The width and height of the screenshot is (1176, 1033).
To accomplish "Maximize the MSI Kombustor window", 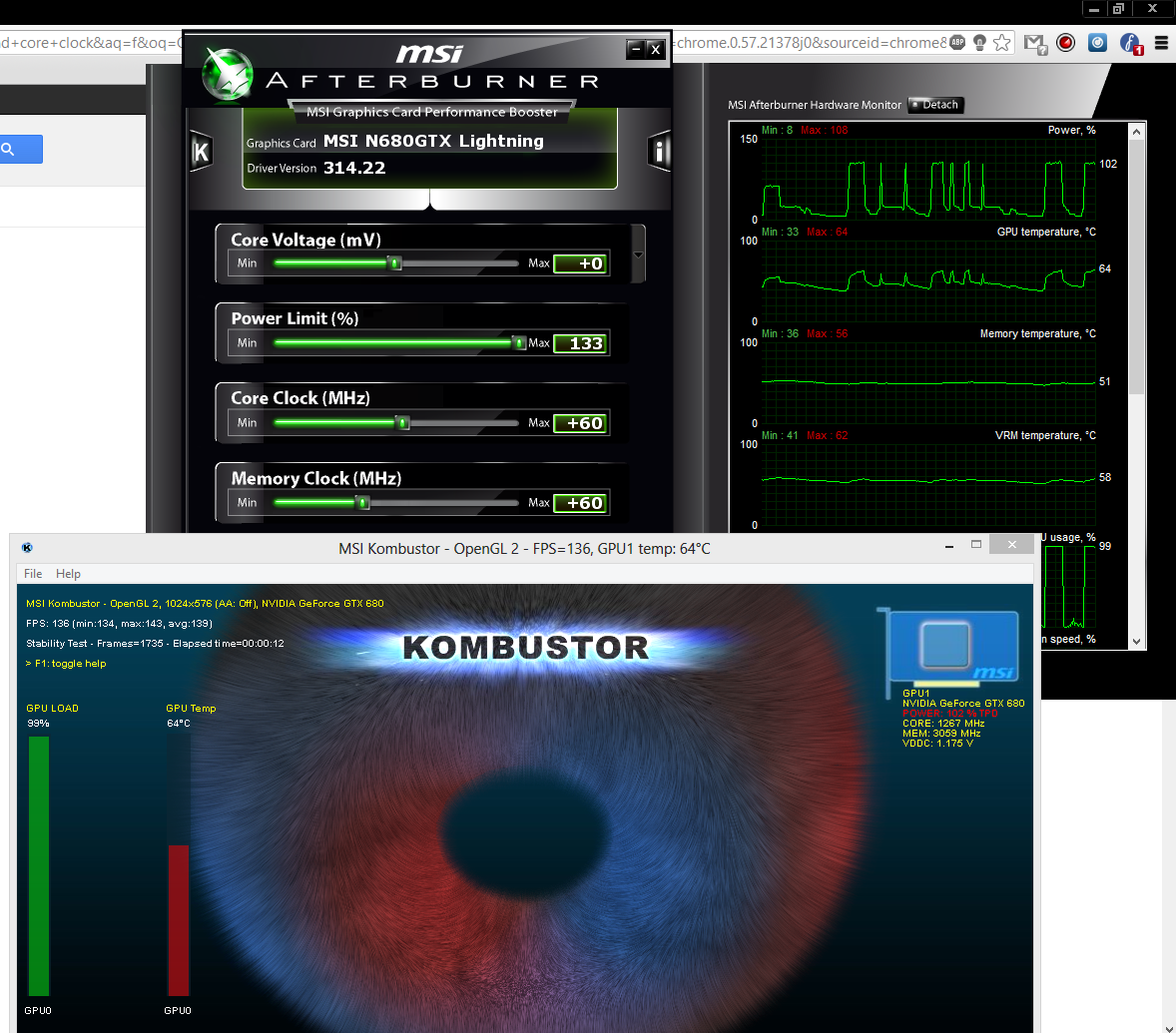I will [975, 545].
